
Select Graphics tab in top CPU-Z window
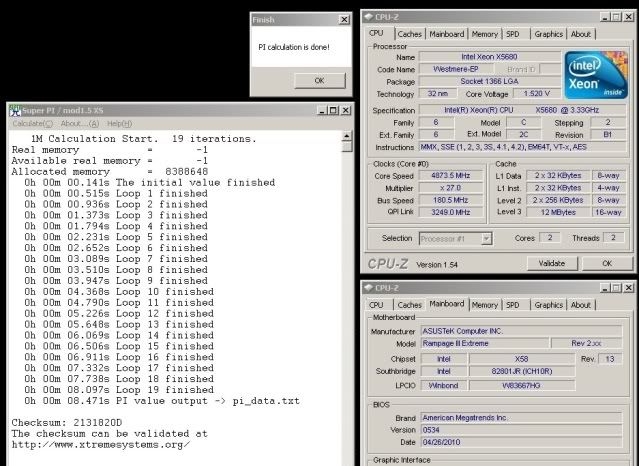coord(549,33)
